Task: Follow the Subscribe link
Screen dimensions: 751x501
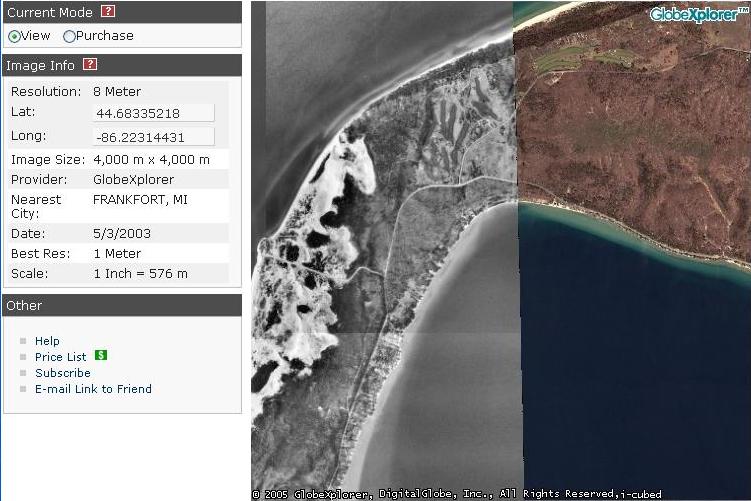Action: coord(62,373)
